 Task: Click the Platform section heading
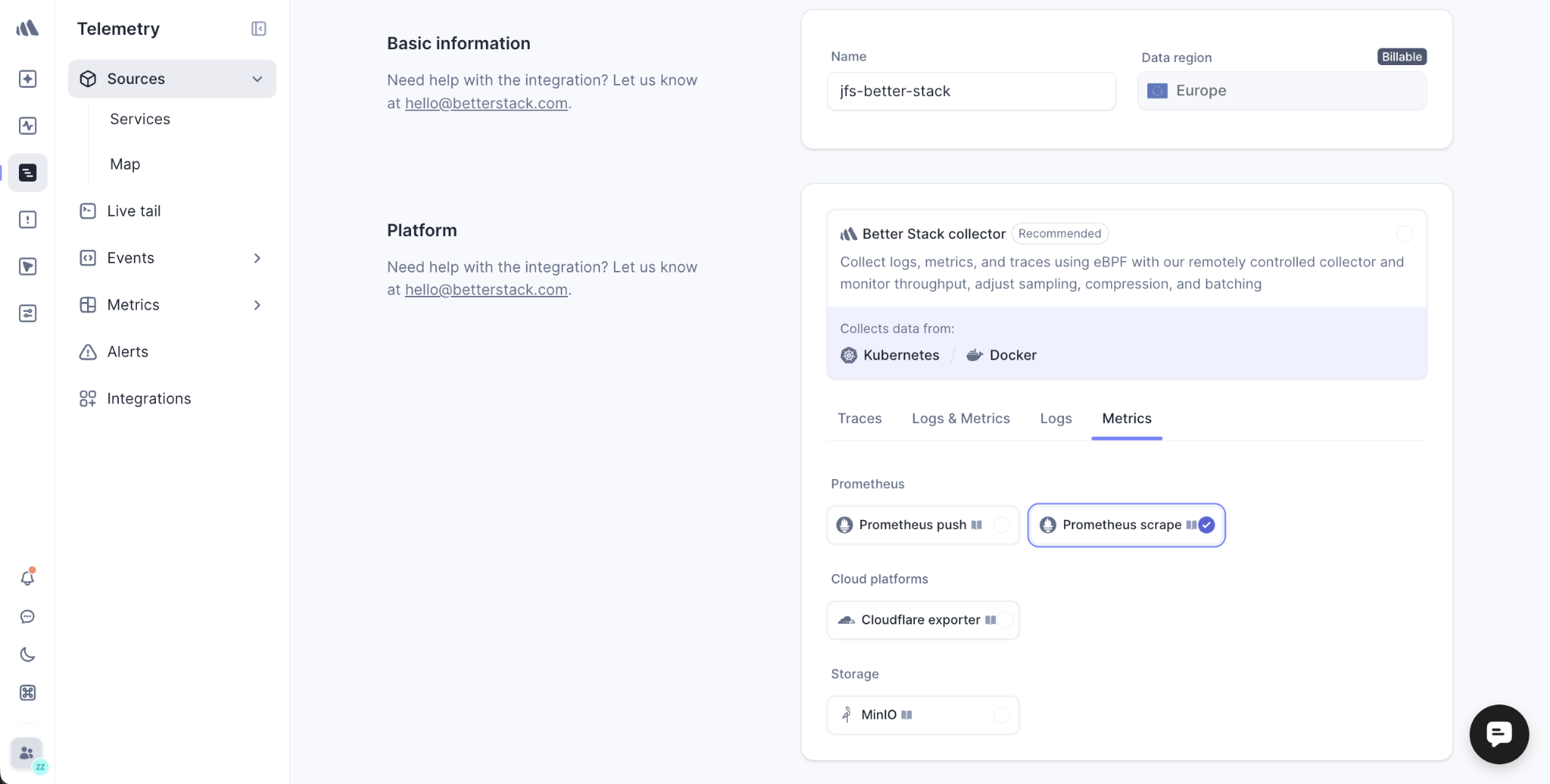click(422, 230)
